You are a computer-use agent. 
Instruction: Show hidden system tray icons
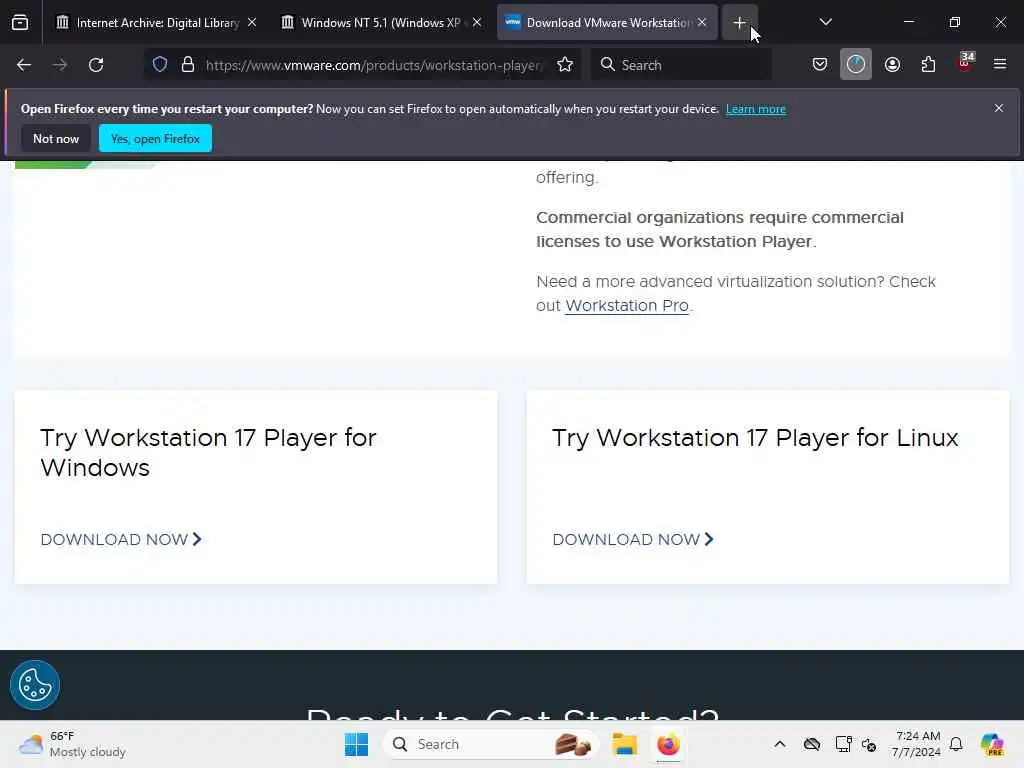coord(780,744)
